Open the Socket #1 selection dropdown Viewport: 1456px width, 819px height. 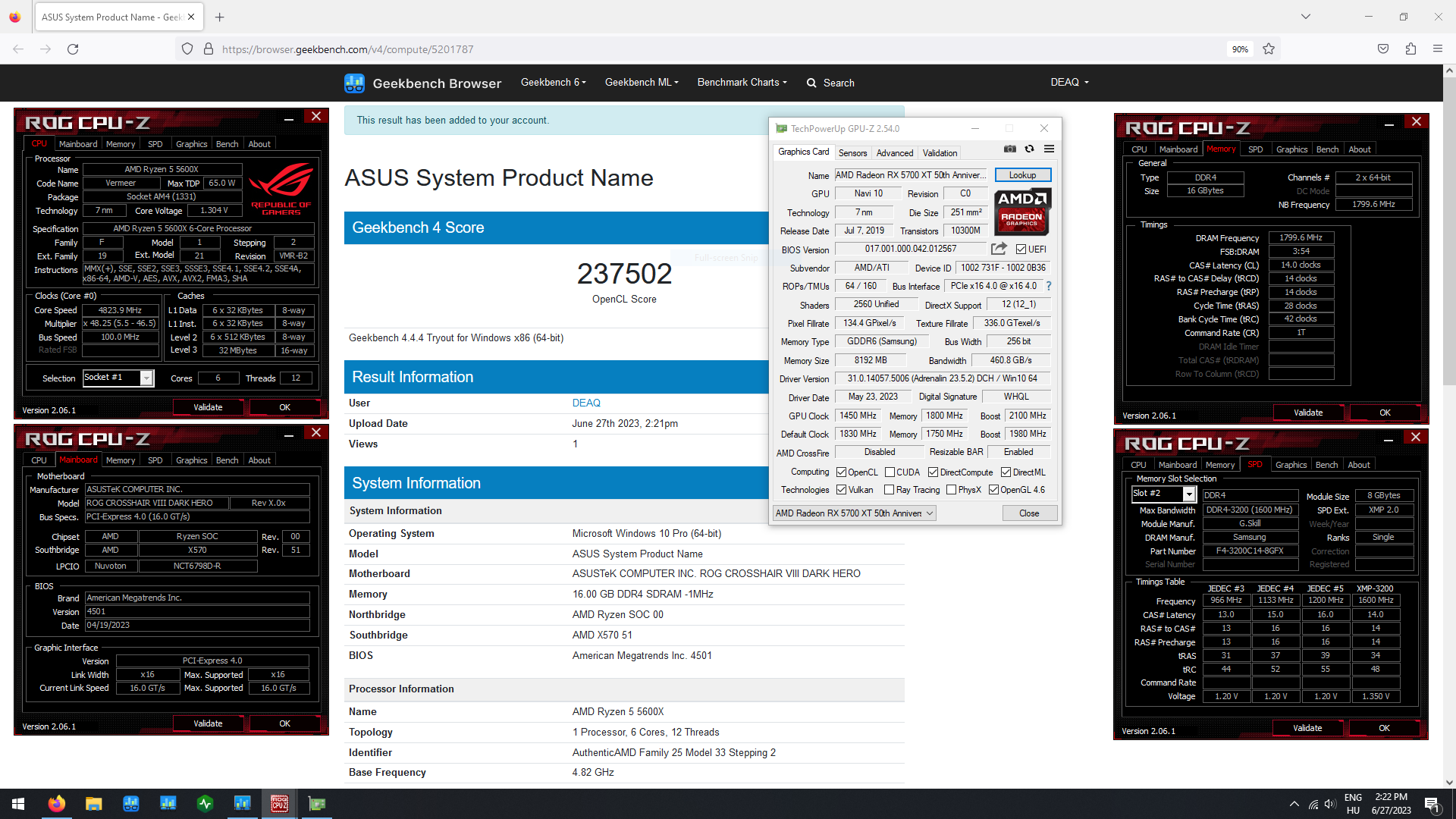tap(146, 378)
